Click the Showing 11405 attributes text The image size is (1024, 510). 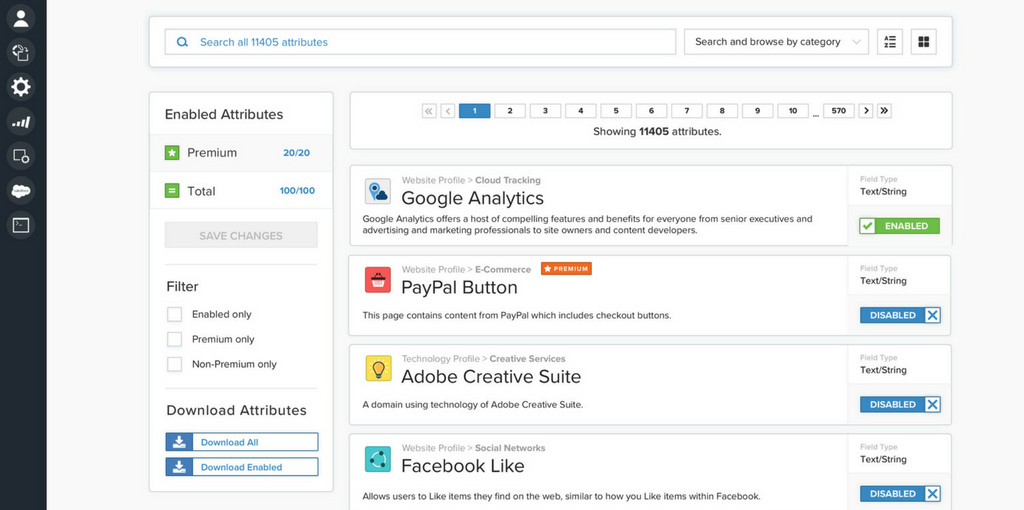(657, 131)
